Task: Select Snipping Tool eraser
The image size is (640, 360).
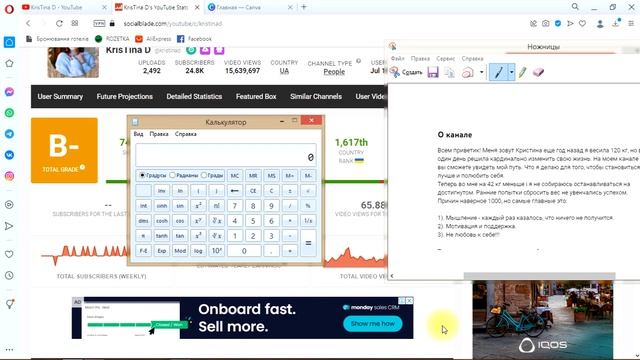Action: pos(538,72)
